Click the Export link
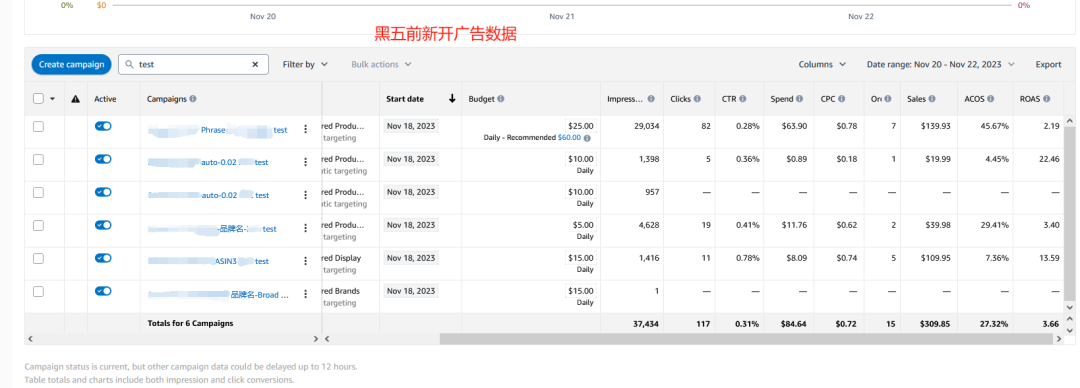The height and width of the screenshot is (388, 1080). click(x=1048, y=64)
